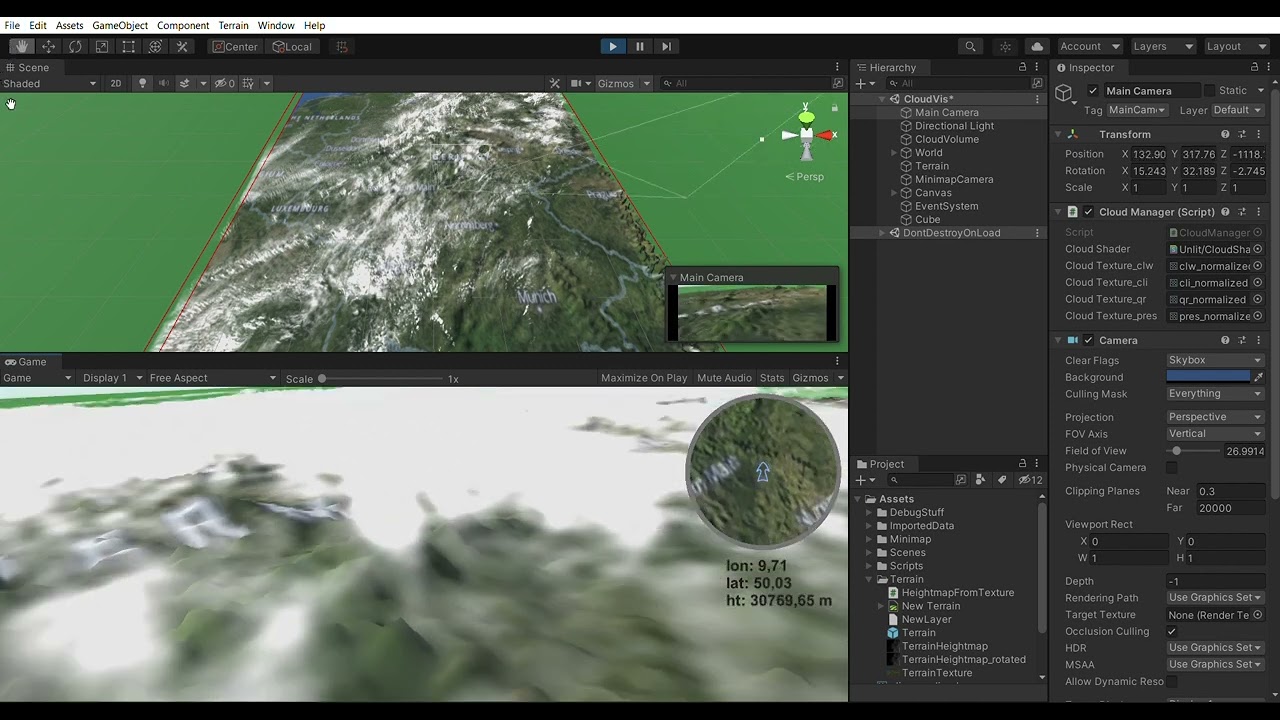Image resolution: width=1280 pixels, height=720 pixels.
Task: Open Camera component more options menu
Action: pyautogui.click(x=1258, y=340)
